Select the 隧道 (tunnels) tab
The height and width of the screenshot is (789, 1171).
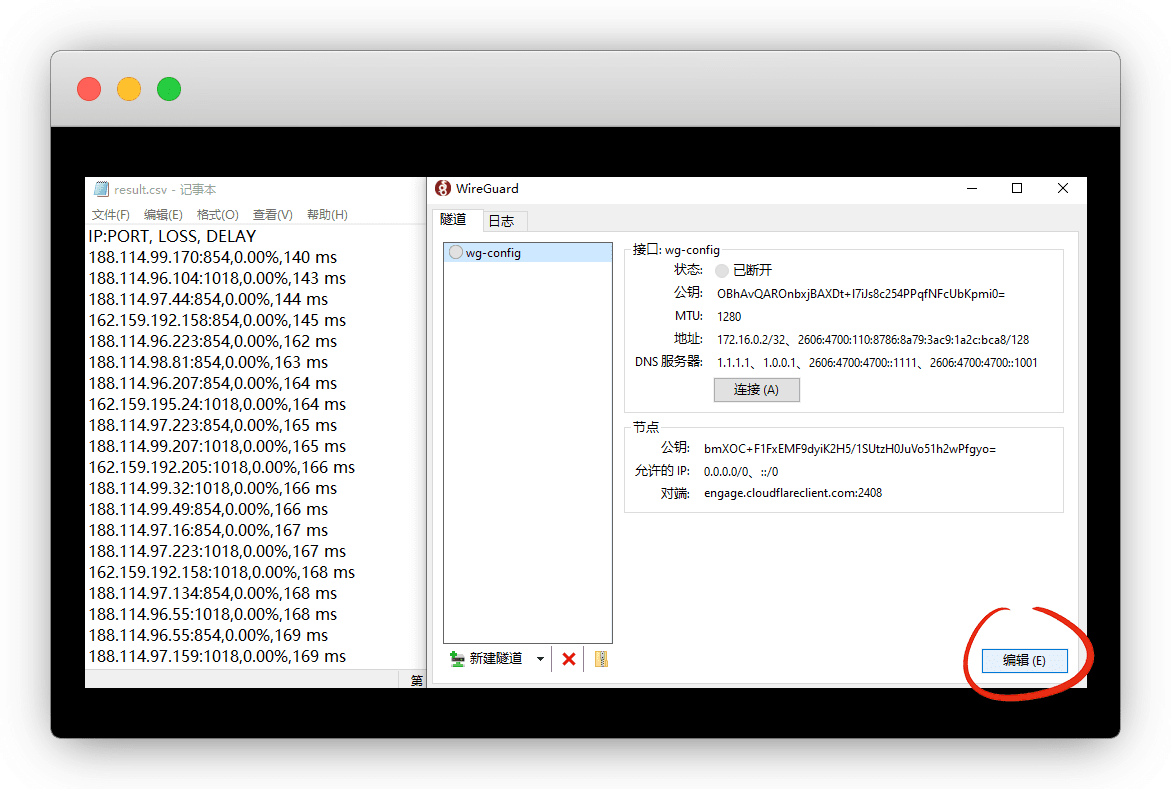[x=454, y=219]
